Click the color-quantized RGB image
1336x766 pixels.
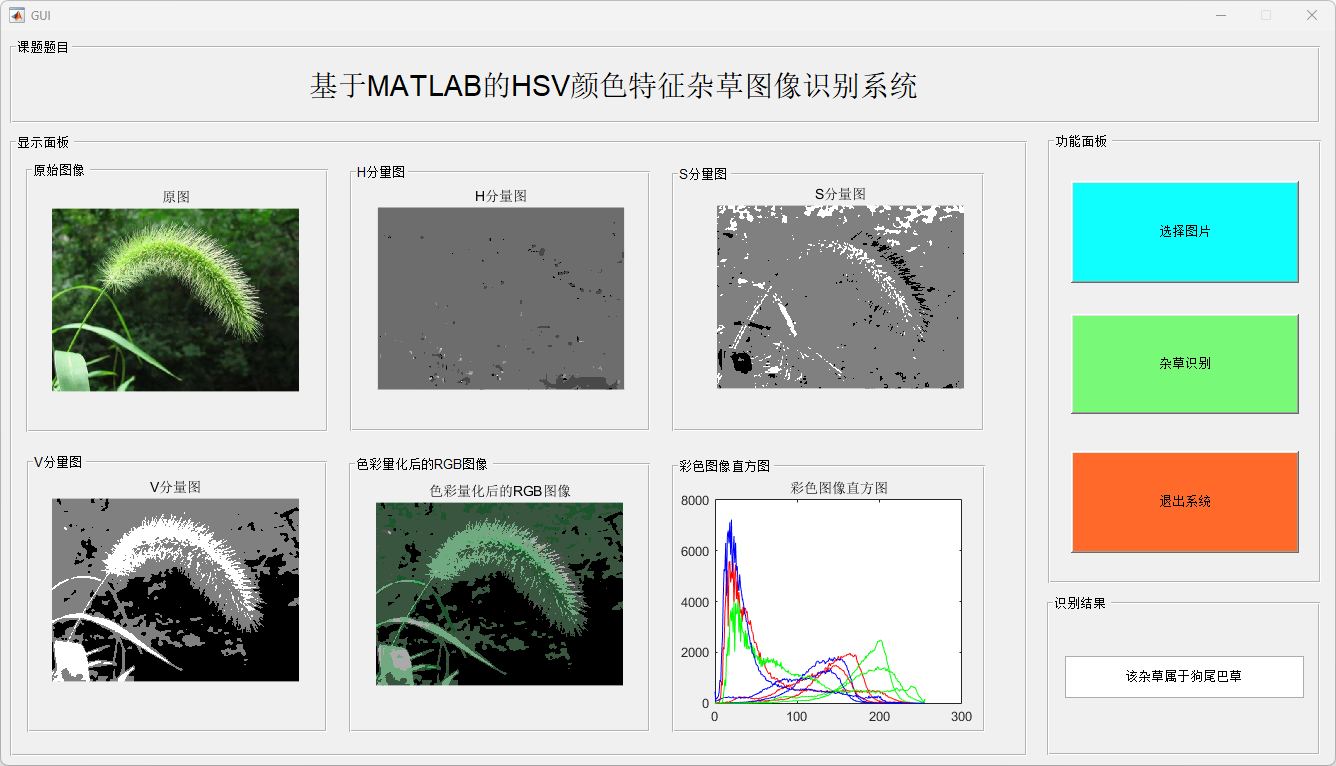(x=499, y=593)
